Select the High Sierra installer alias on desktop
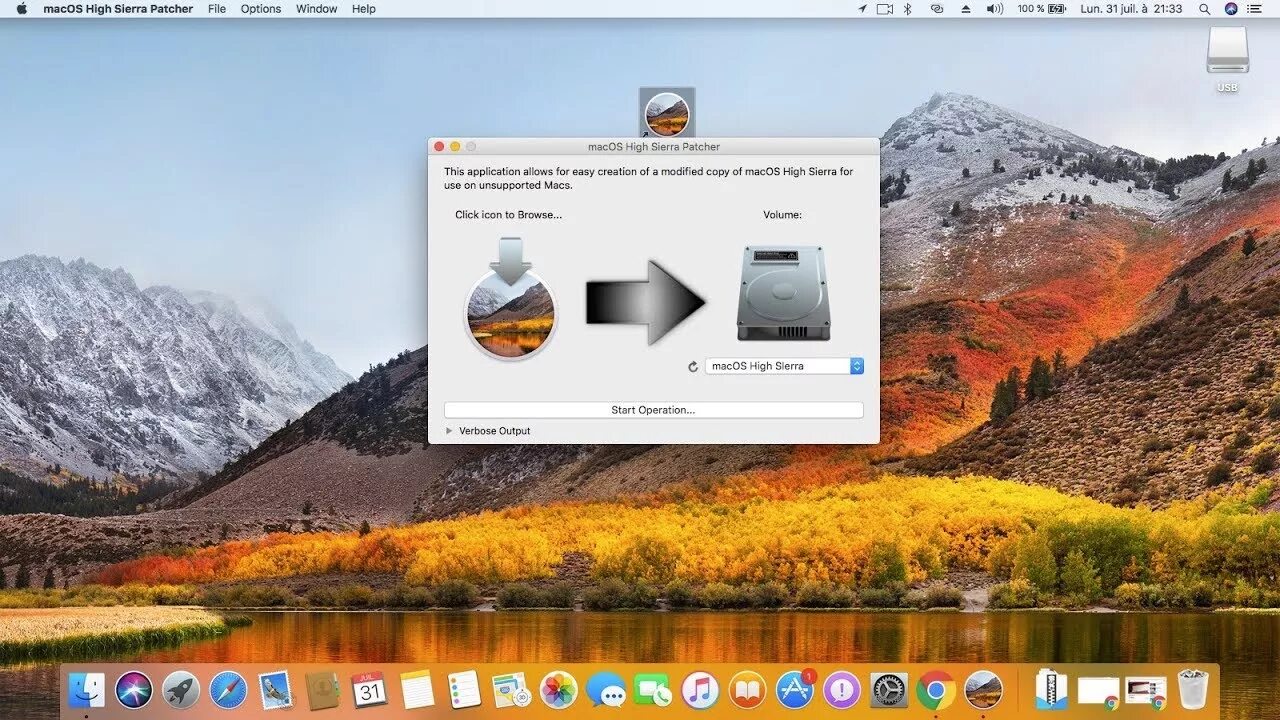This screenshot has width=1280, height=720. pyautogui.click(x=667, y=113)
